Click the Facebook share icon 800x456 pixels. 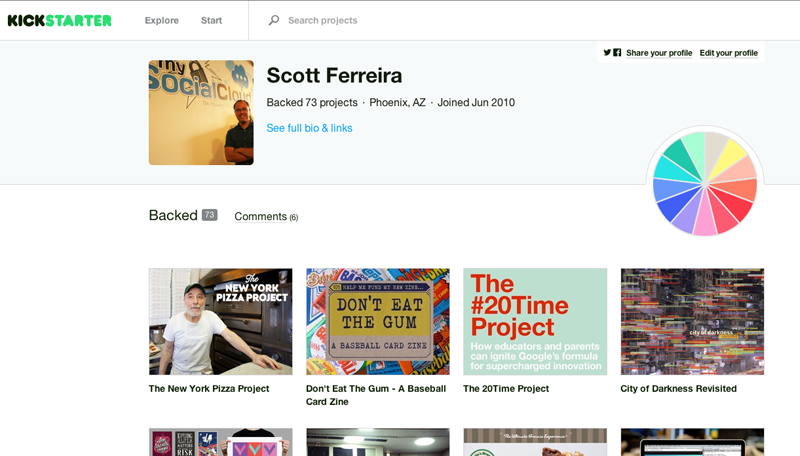pyautogui.click(x=617, y=53)
